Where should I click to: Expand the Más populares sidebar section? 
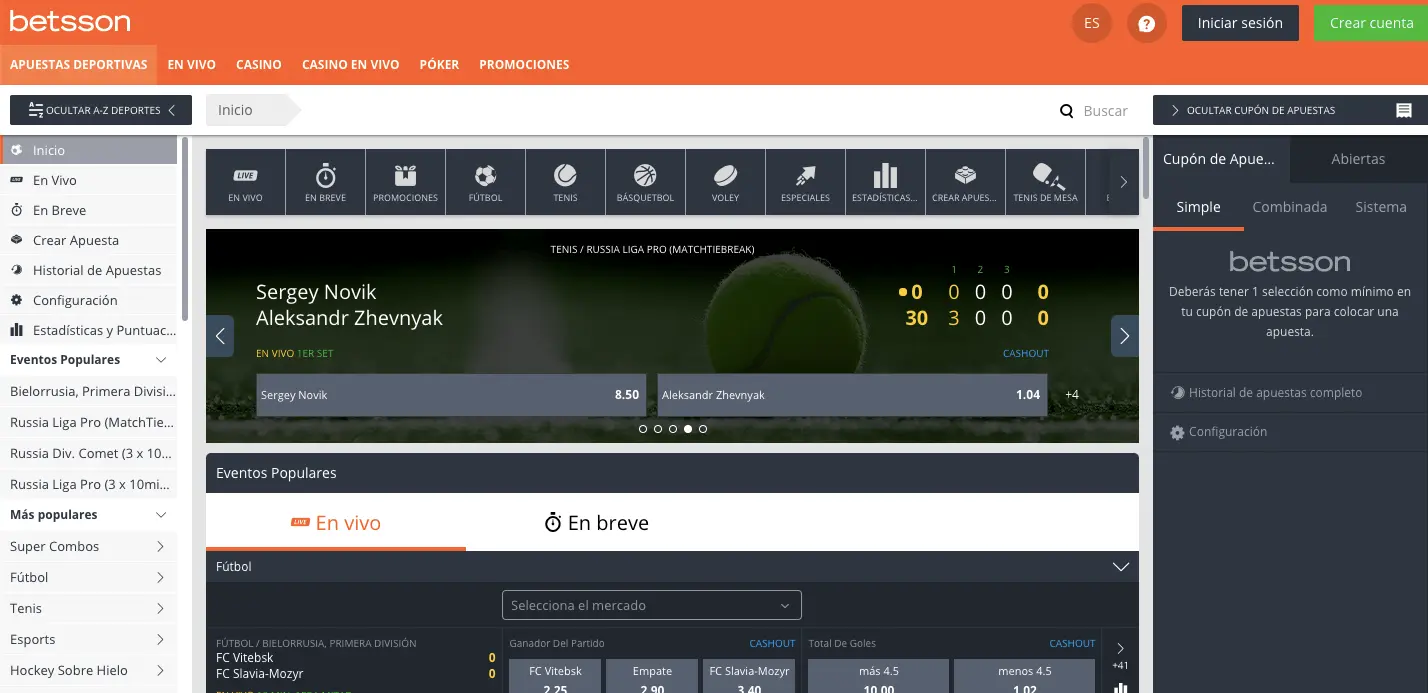point(90,514)
